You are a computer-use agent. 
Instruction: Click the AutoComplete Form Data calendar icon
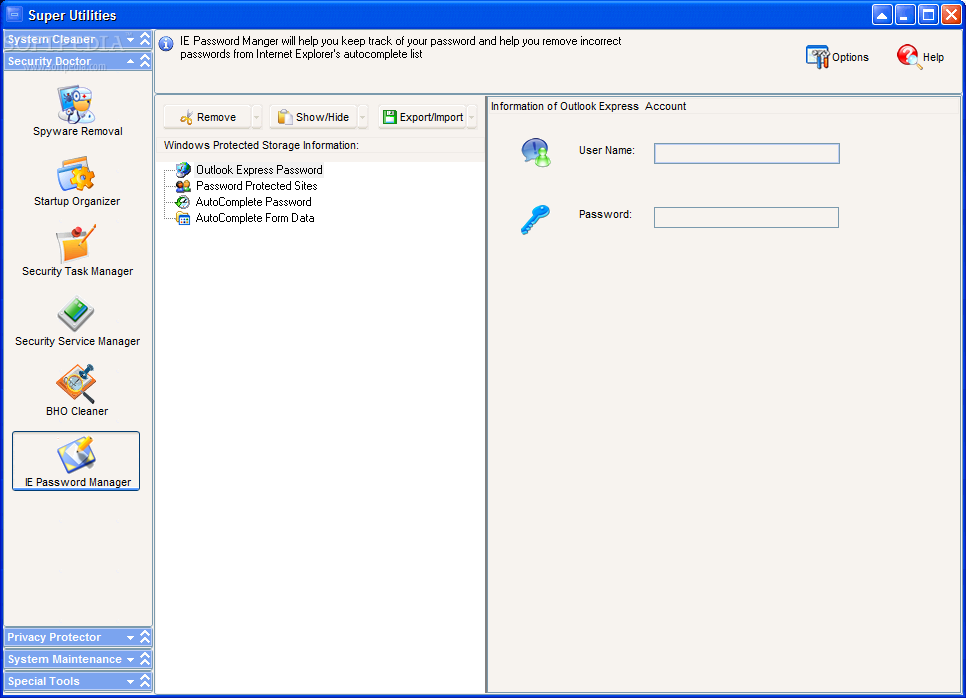(183, 217)
